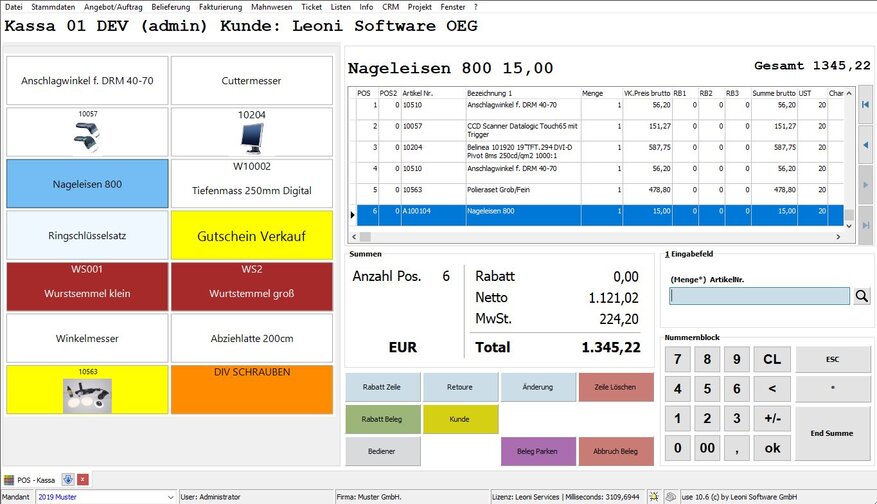
Task: Open the Stammdaten menu
Action: 52,7
